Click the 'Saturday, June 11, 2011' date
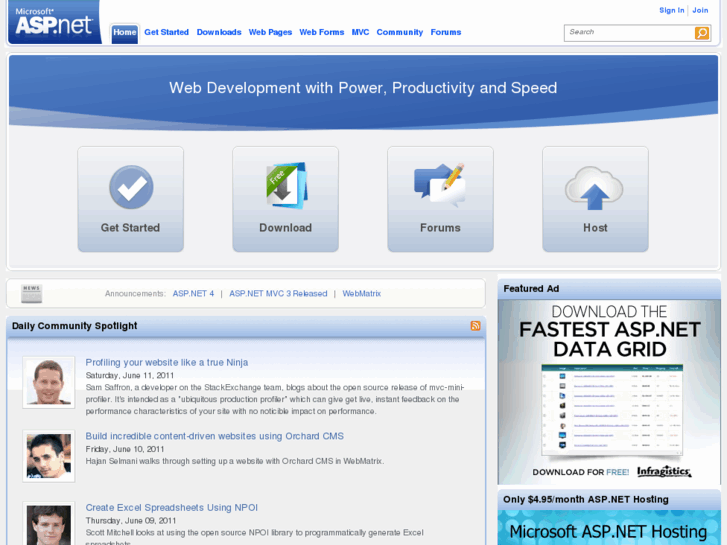Image resolution: width=727 pixels, height=545 pixels. click(130, 375)
